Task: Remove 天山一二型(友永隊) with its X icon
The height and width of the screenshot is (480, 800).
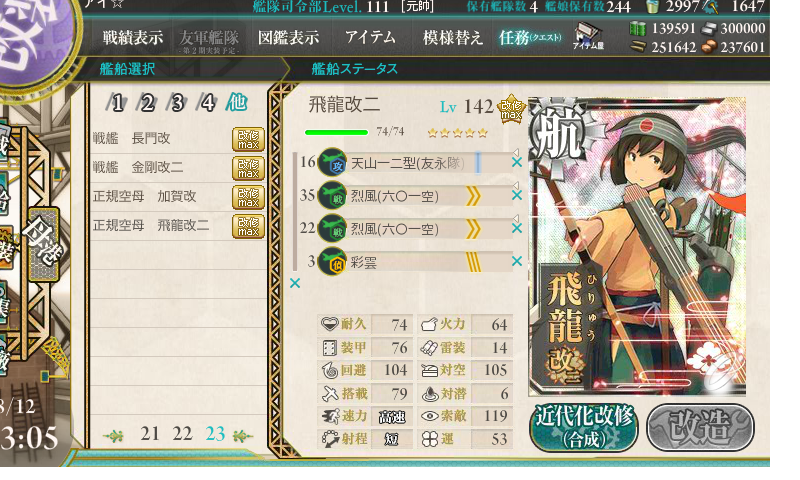Action: pyautogui.click(x=517, y=162)
